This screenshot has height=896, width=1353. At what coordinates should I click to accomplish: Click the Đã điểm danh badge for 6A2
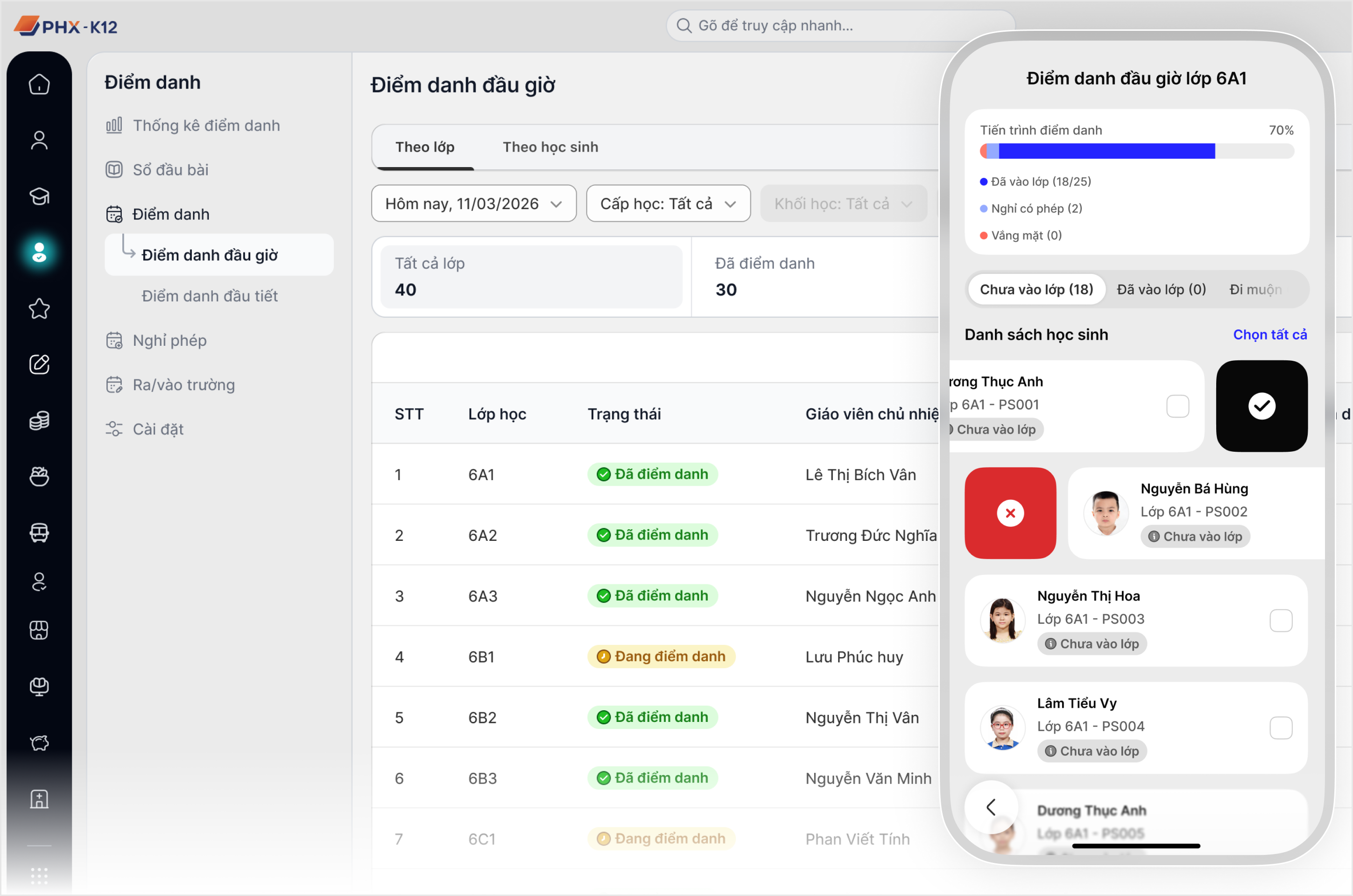(652, 535)
